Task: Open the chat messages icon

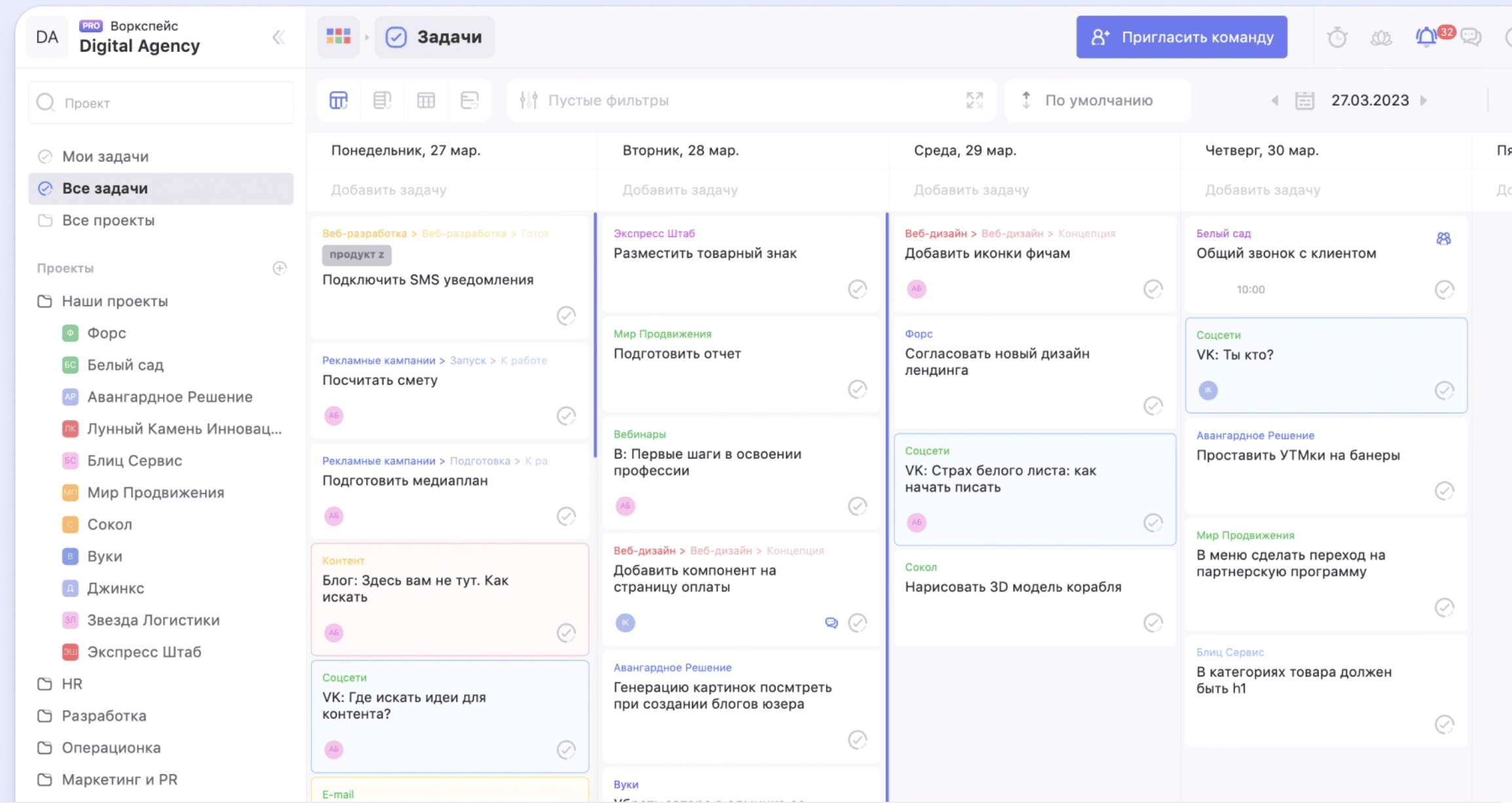Action: pyautogui.click(x=1471, y=37)
